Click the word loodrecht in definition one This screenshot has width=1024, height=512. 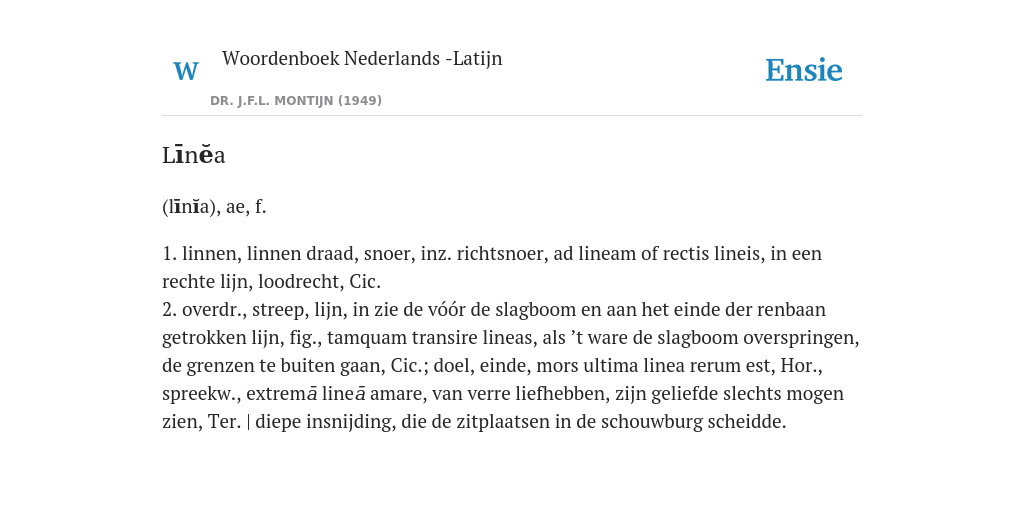(299, 281)
